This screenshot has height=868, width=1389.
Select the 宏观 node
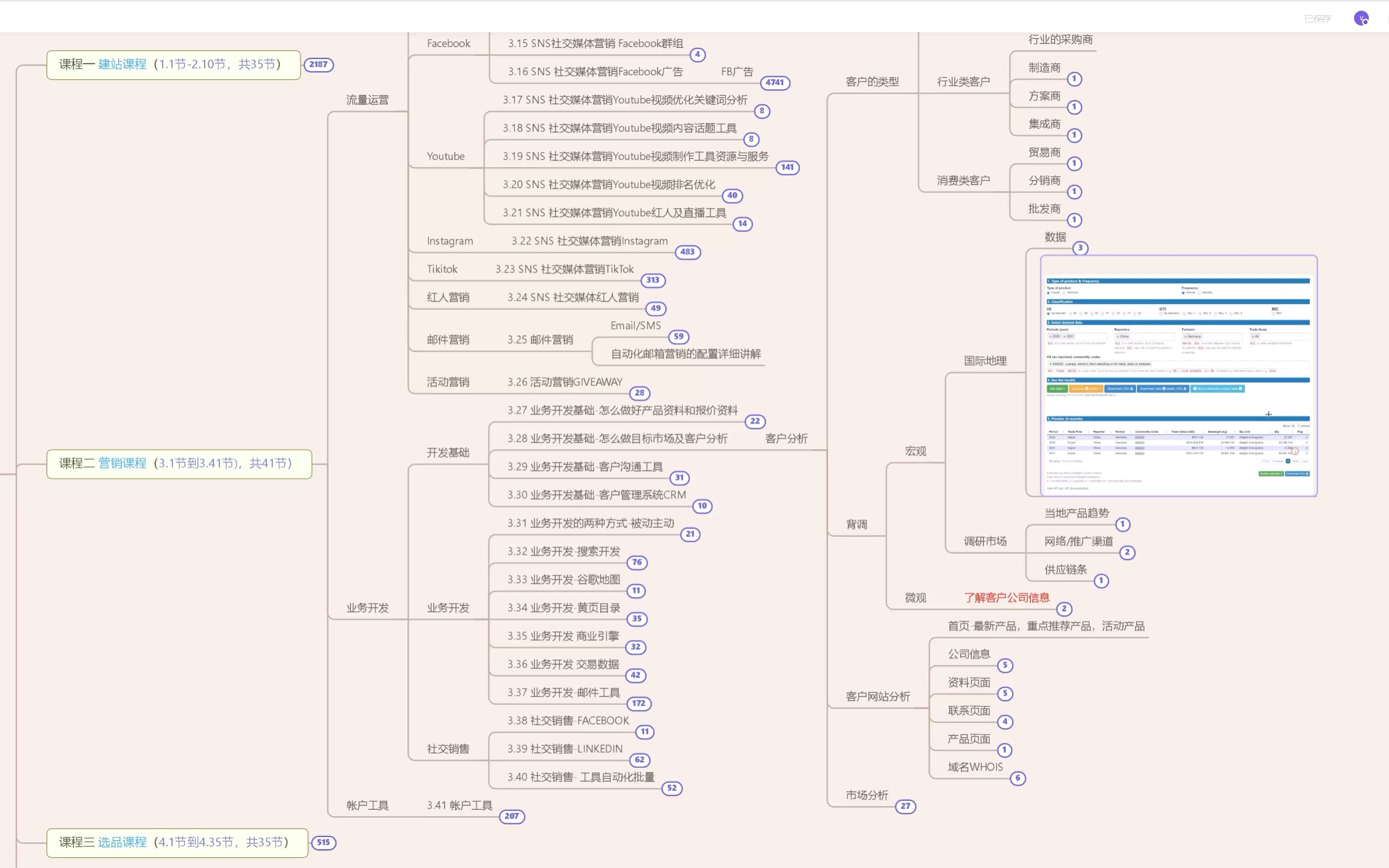[x=916, y=451]
